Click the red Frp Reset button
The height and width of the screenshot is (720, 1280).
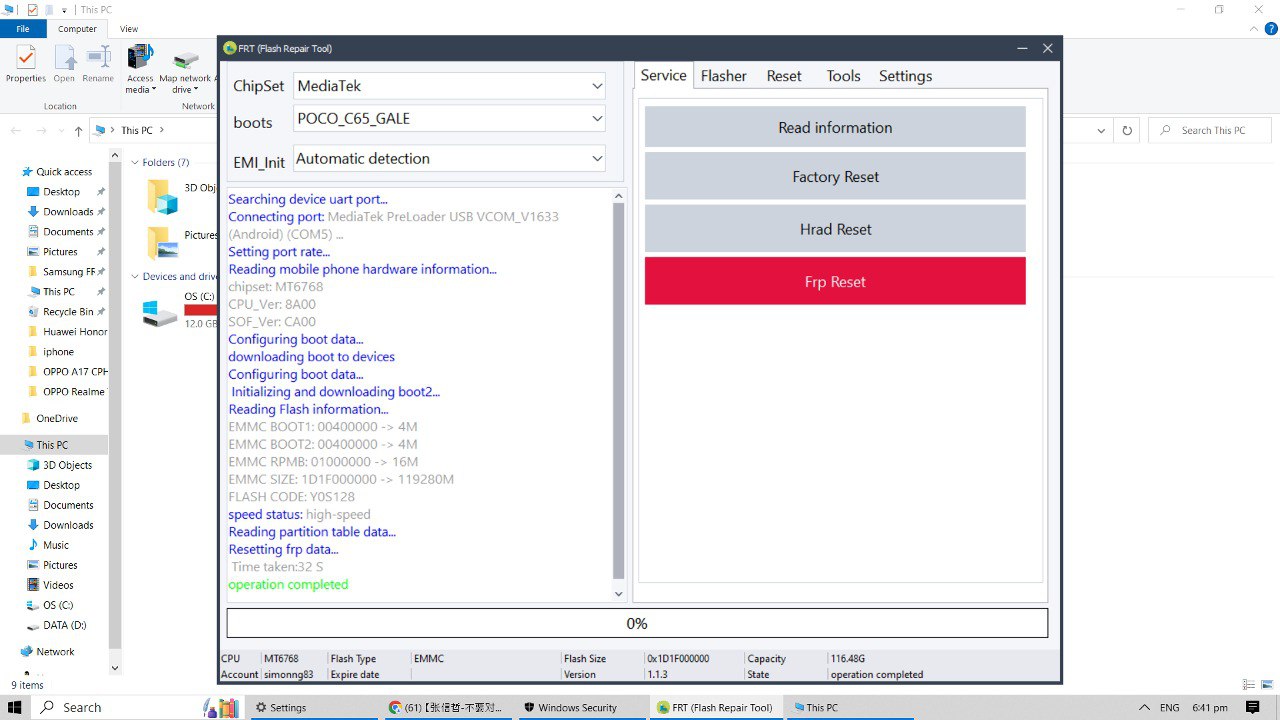[835, 281]
